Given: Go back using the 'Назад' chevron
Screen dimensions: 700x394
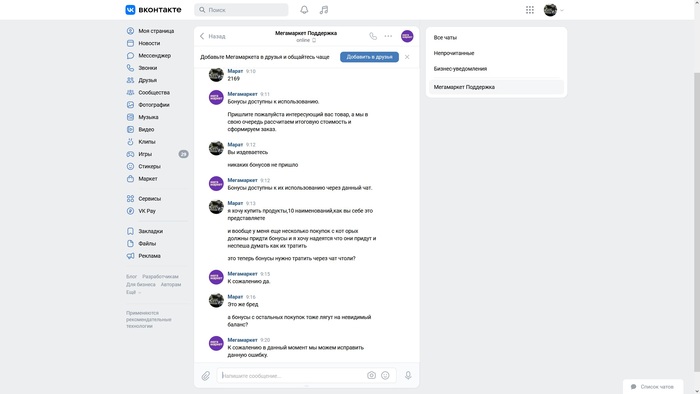Looking at the screenshot, I should [x=212, y=36].
